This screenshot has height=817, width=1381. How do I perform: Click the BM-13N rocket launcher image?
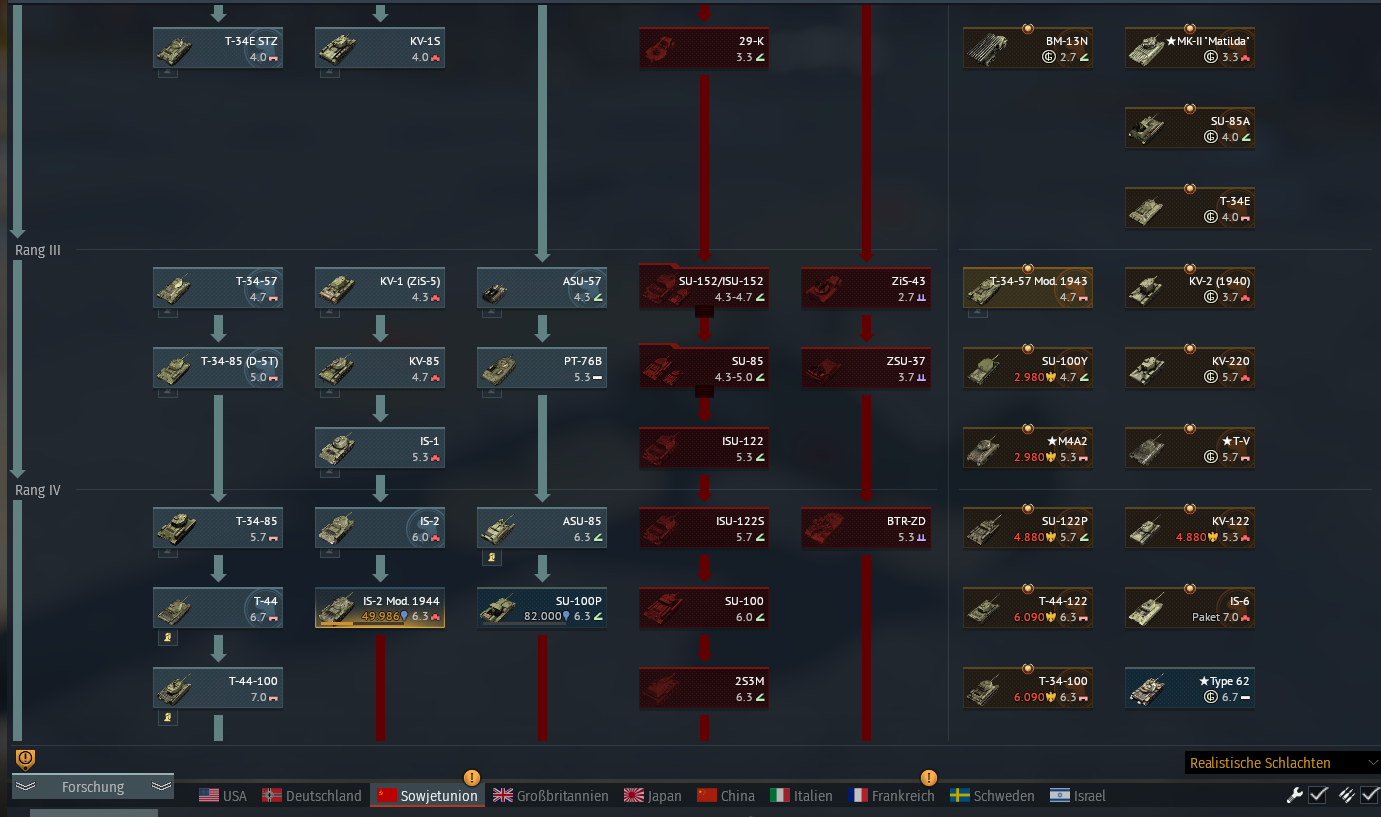(x=987, y=49)
